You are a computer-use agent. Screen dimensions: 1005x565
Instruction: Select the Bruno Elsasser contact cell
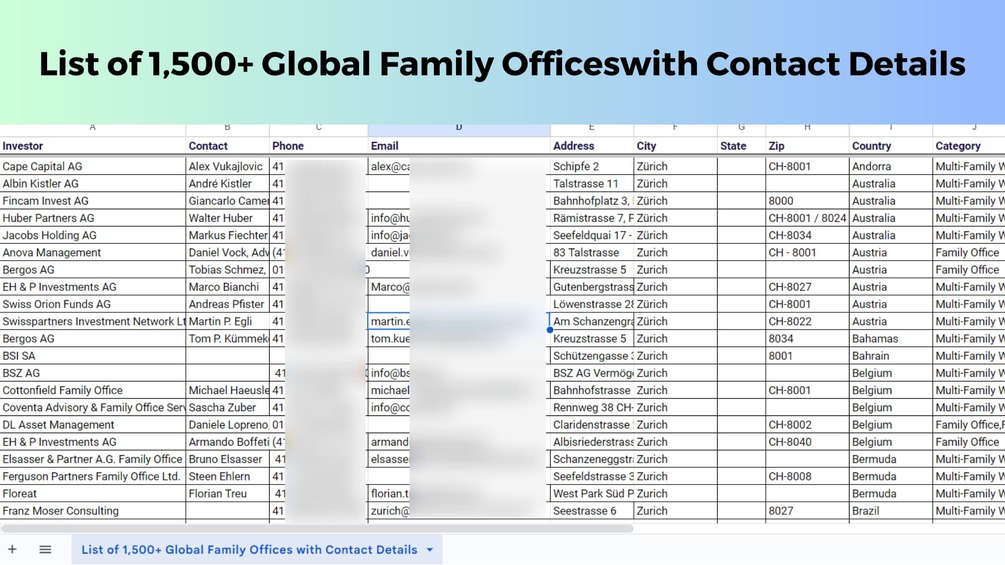coord(228,459)
